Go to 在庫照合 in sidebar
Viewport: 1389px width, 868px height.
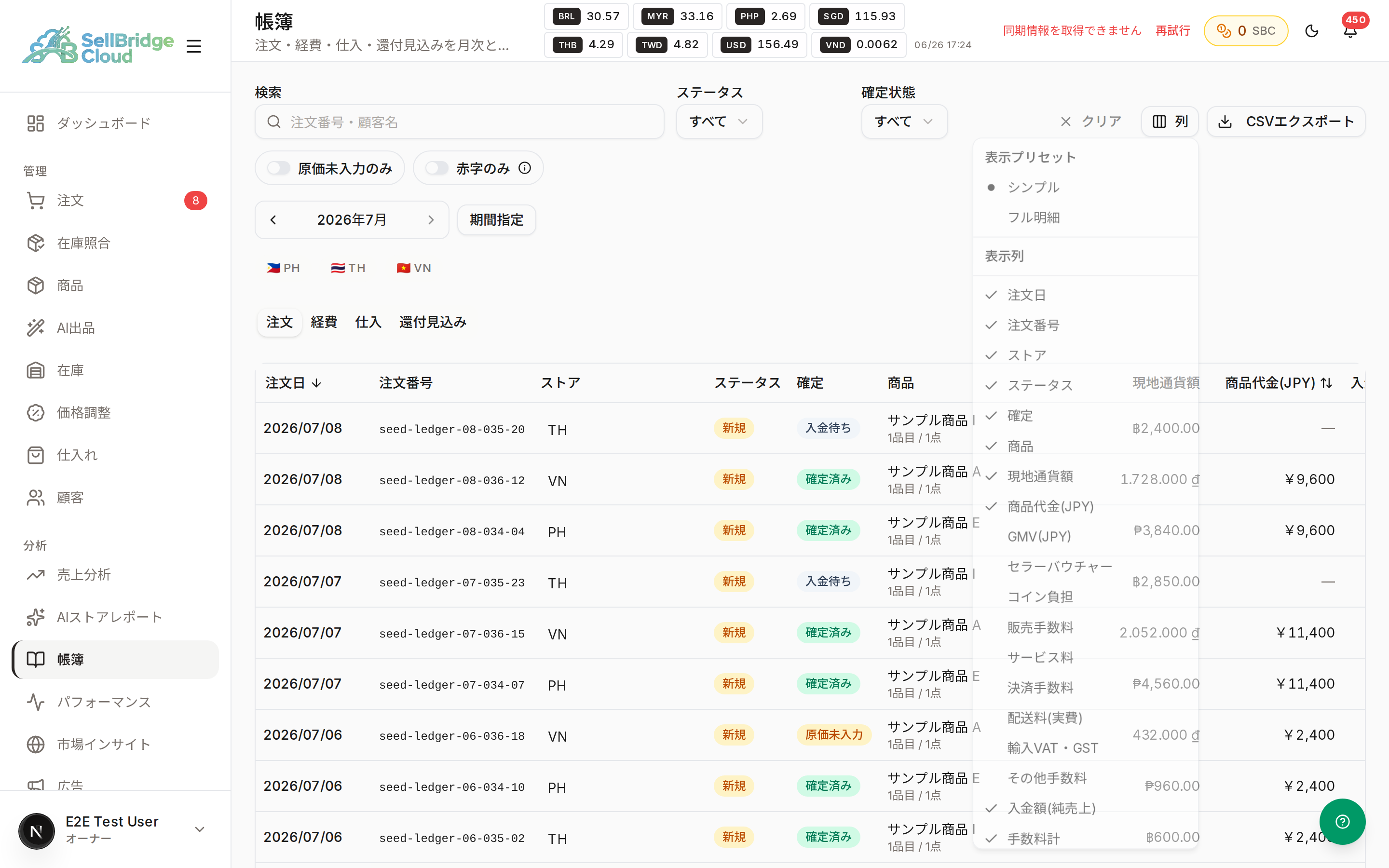(x=115, y=243)
